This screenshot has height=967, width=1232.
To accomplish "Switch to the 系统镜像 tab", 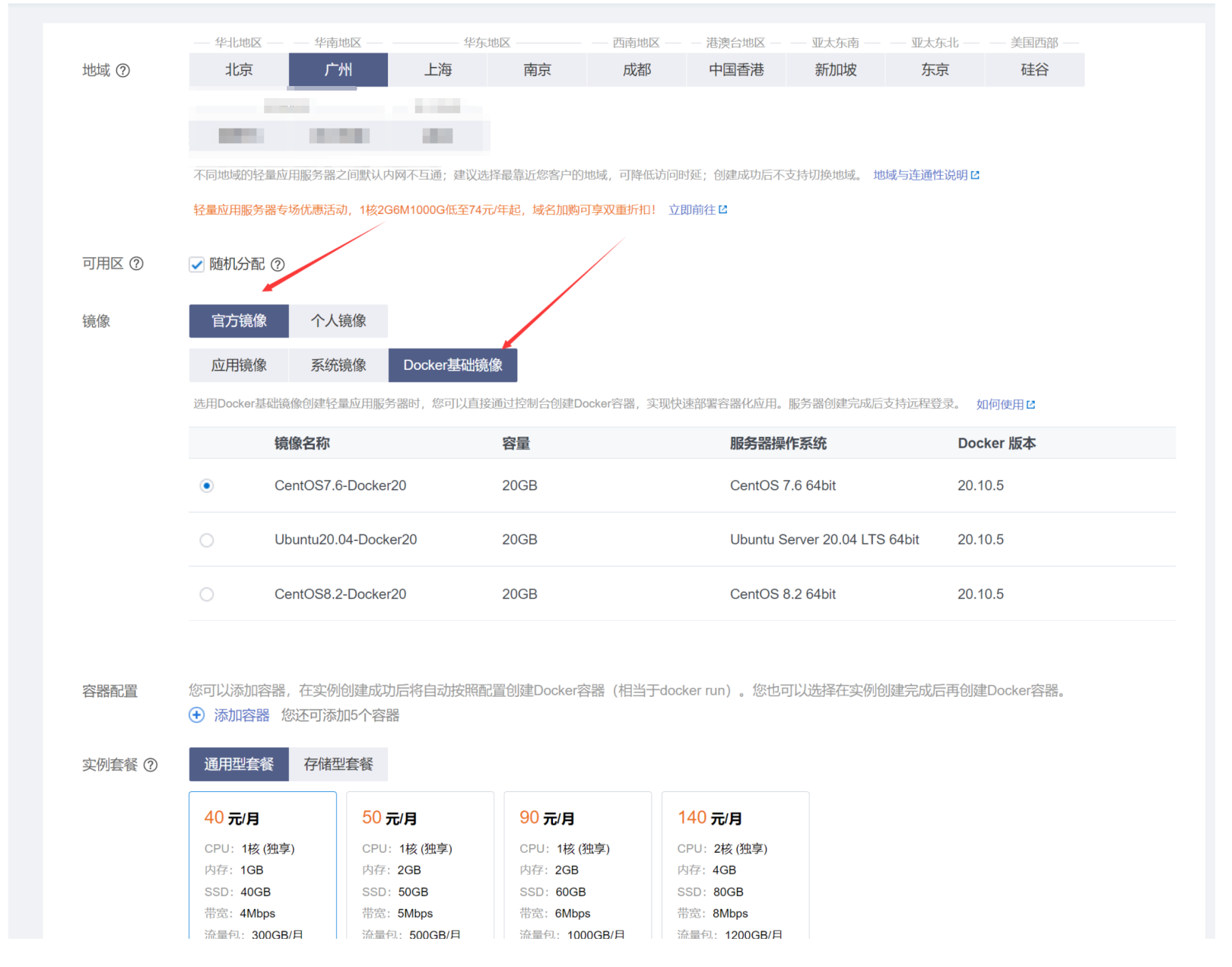I will pos(338,365).
